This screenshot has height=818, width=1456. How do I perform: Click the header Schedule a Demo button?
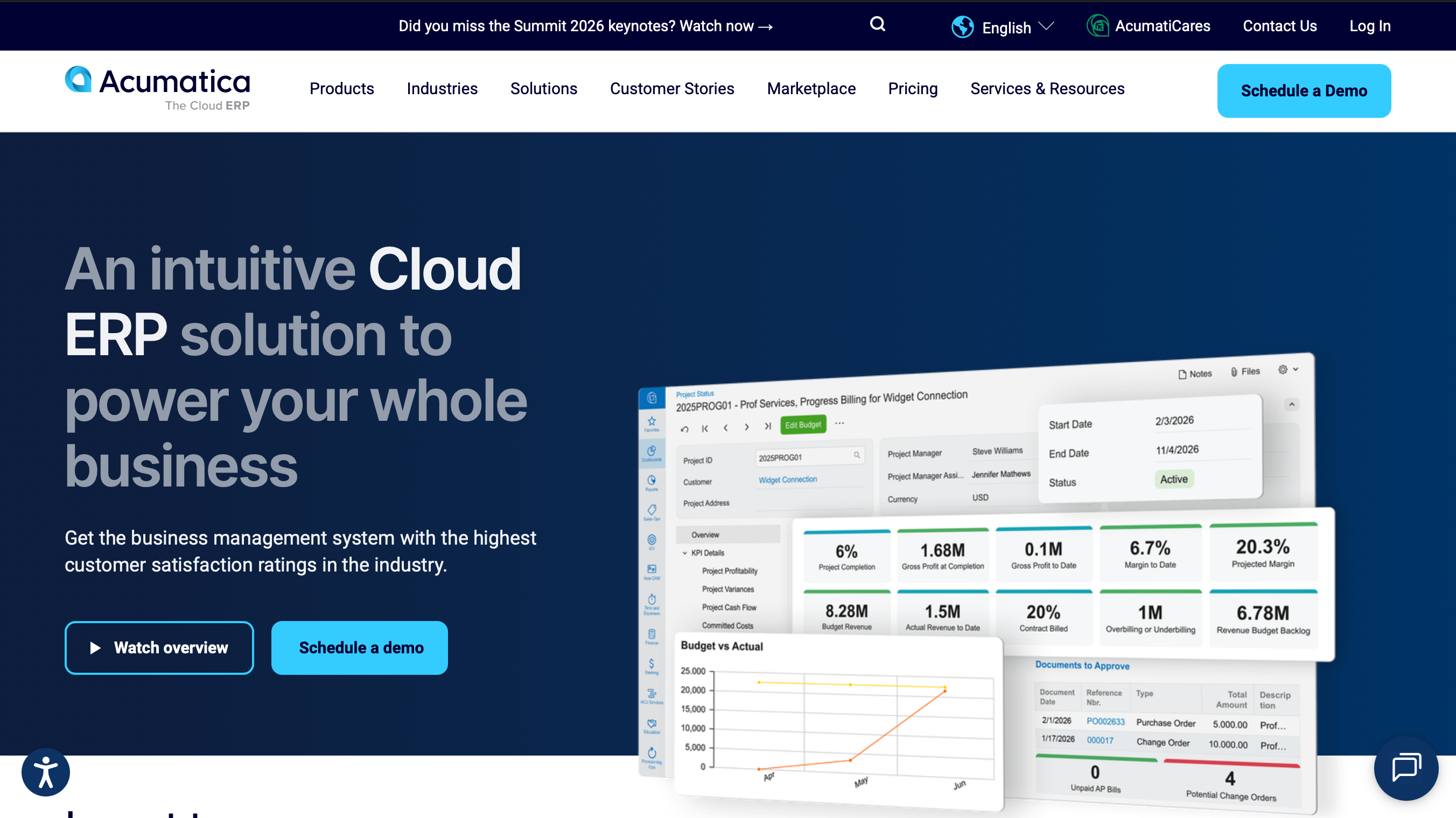pyautogui.click(x=1304, y=91)
